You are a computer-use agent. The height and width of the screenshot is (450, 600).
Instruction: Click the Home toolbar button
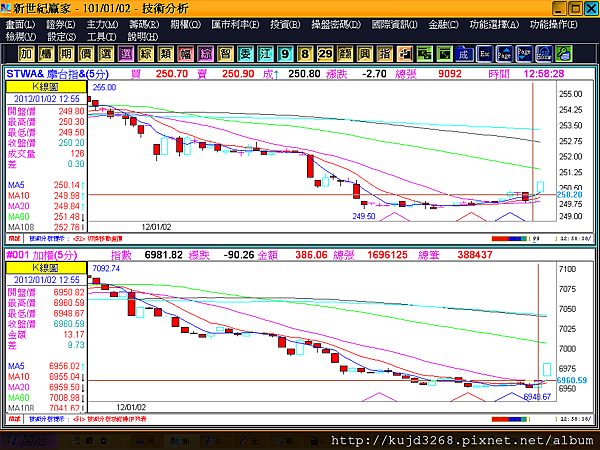[544, 54]
